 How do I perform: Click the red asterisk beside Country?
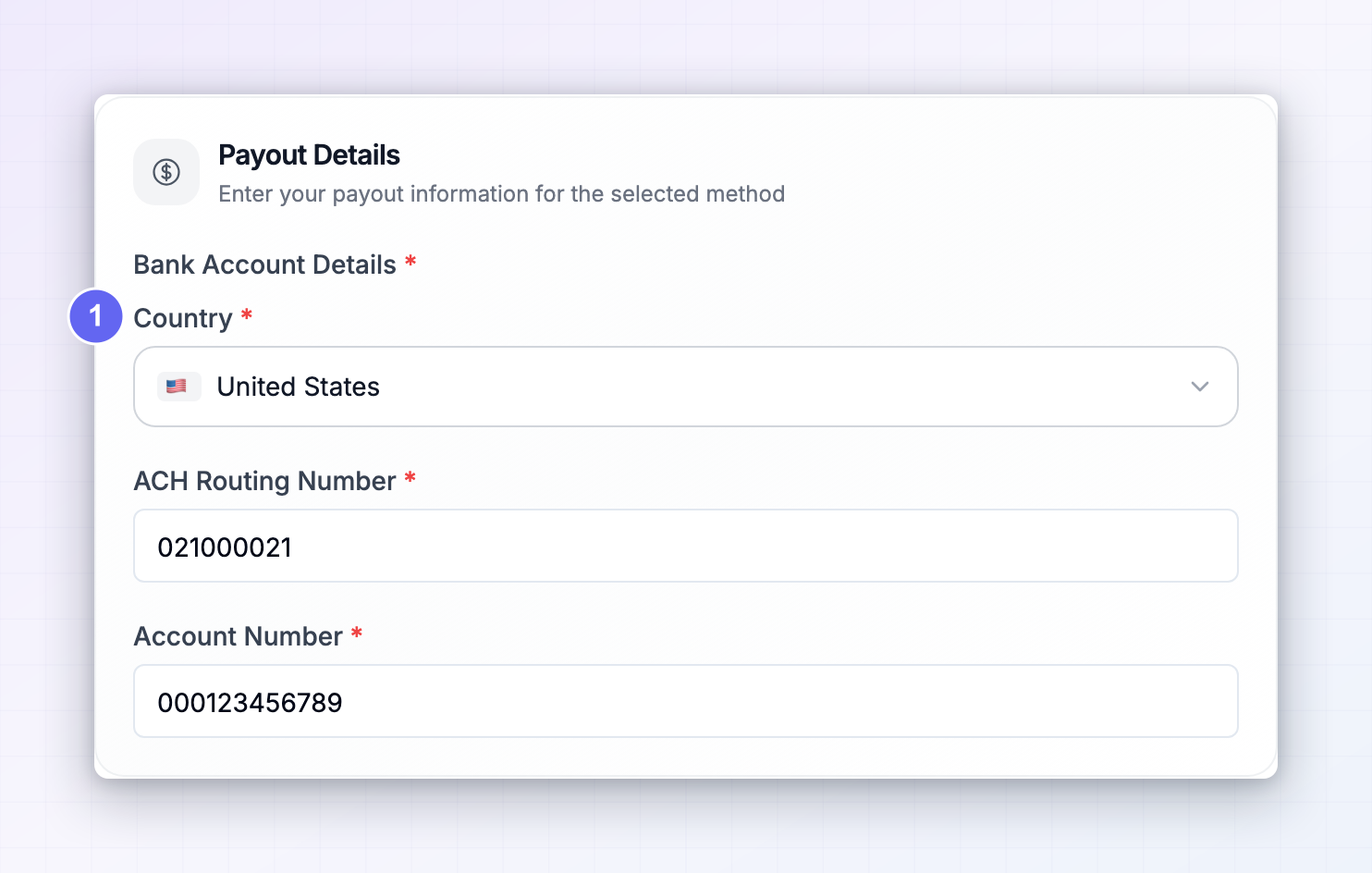[x=247, y=315]
